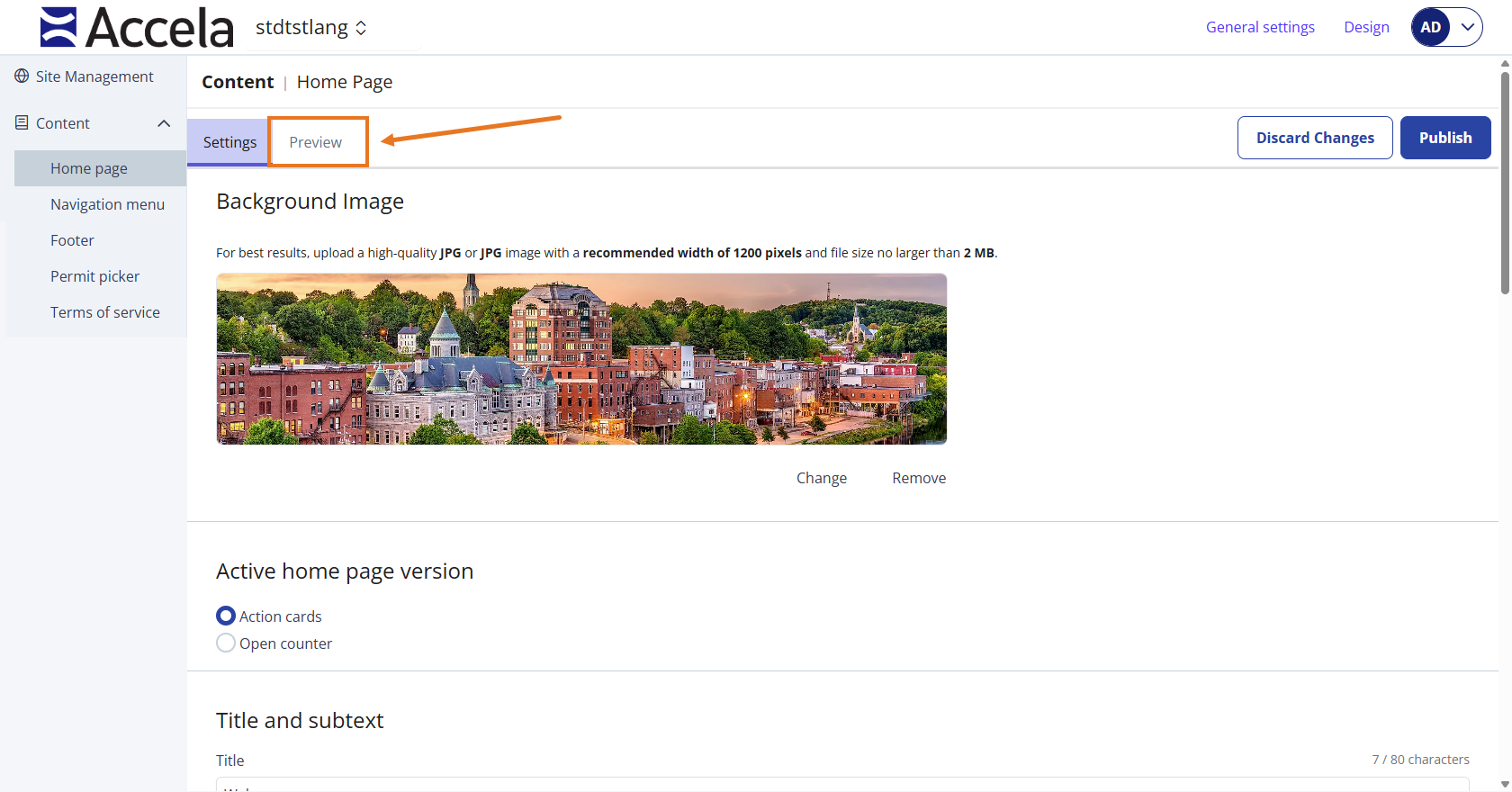Click the Publish button
The height and width of the screenshot is (792, 1512).
pyautogui.click(x=1444, y=138)
